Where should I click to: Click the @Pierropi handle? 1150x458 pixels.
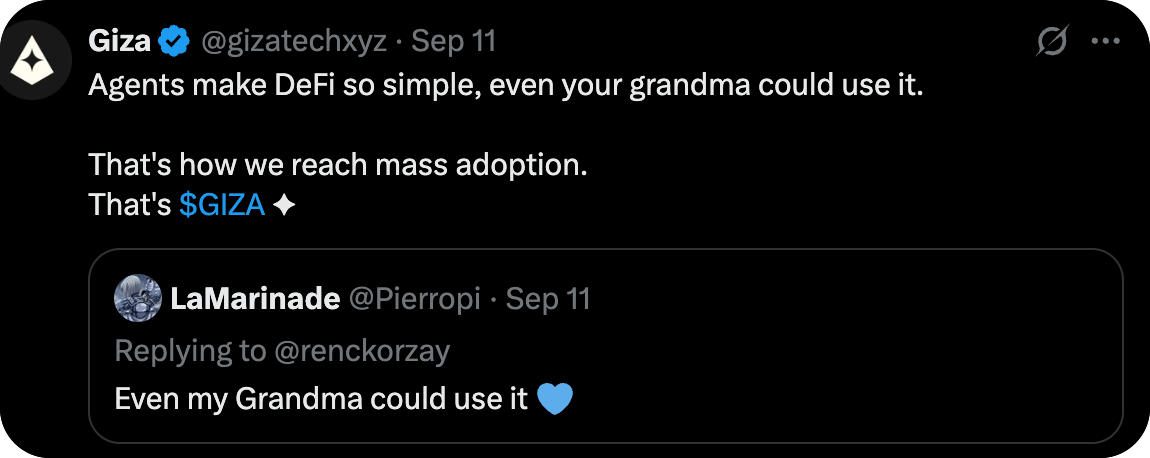415,298
